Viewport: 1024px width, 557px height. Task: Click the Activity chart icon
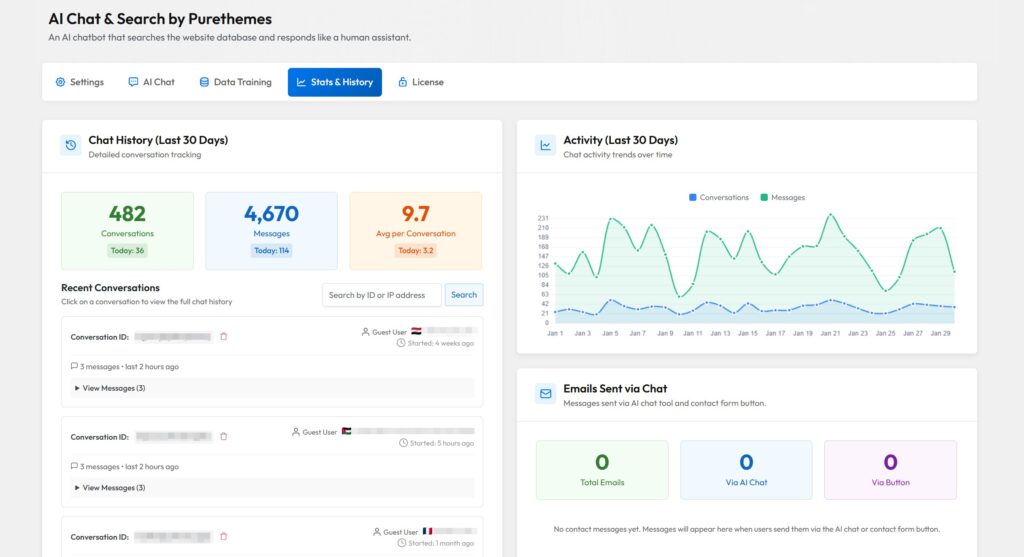545,146
